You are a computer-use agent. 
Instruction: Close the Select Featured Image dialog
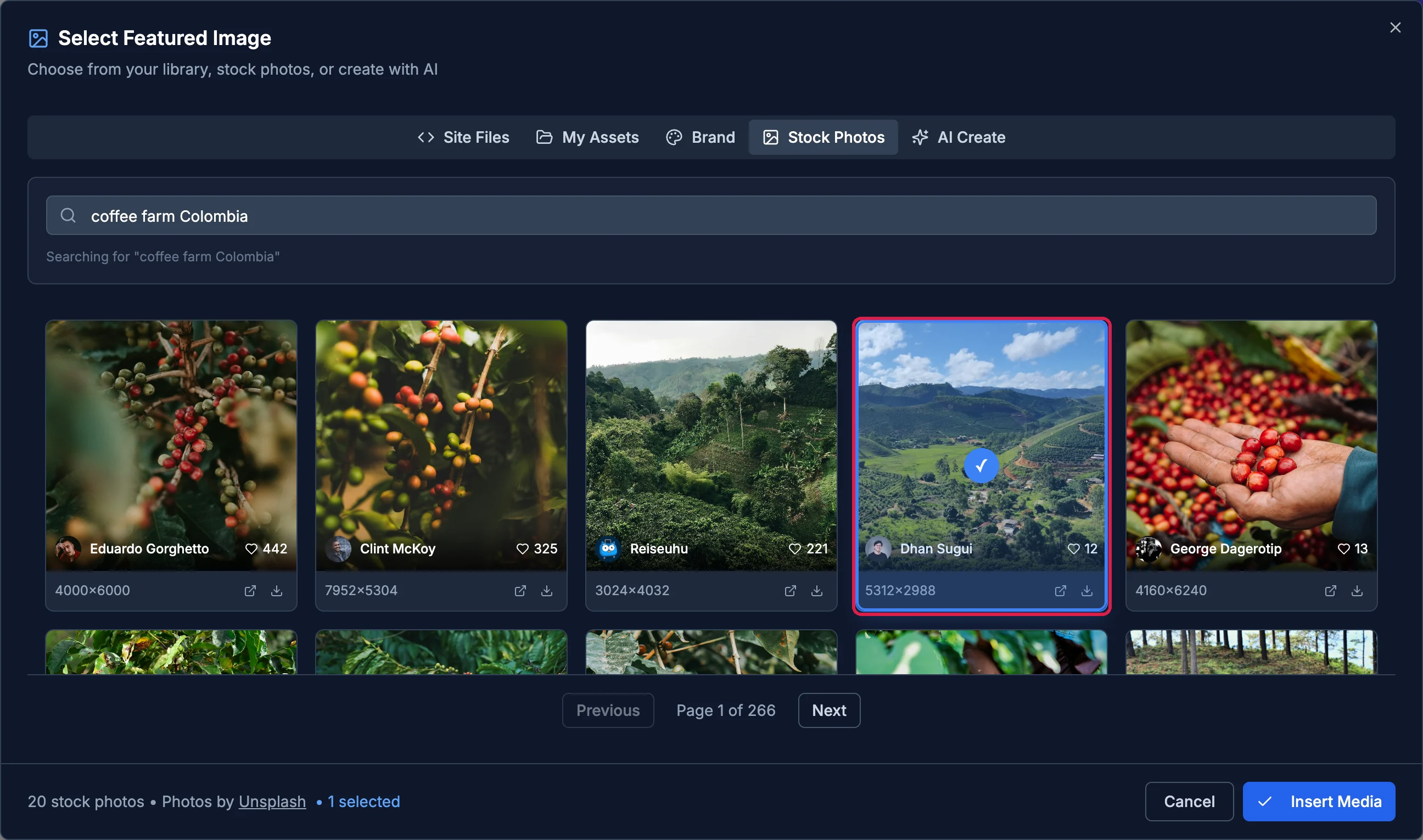tap(1394, 28)
